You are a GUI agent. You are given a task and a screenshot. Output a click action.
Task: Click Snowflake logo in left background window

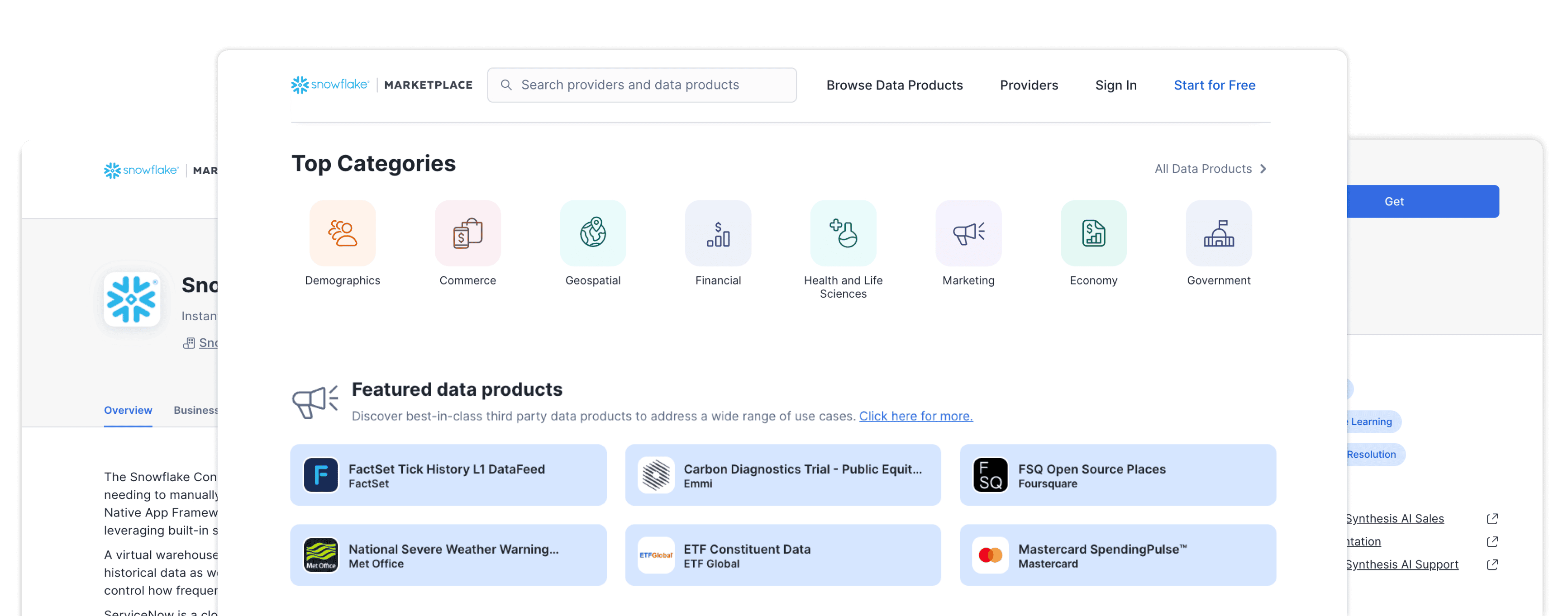[141, 170]
